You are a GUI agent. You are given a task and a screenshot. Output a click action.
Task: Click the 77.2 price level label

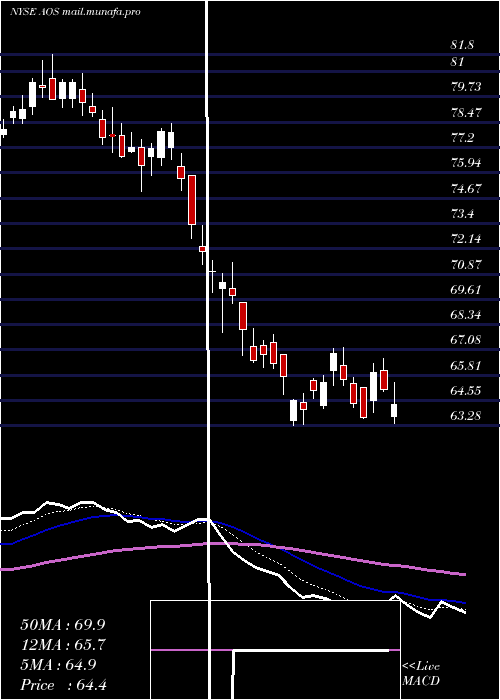462,138
